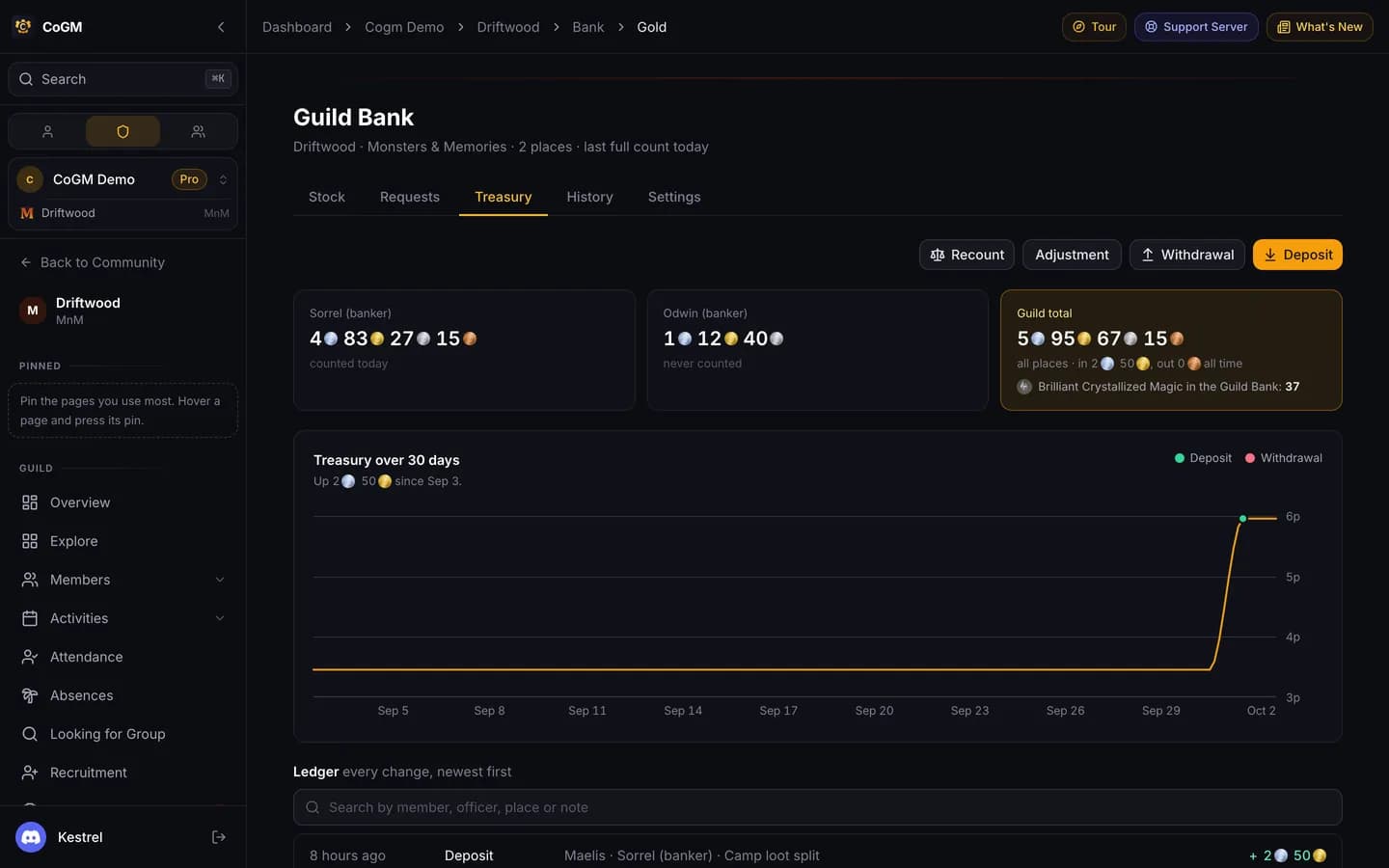
Task: Select the guild shield view icon
Action: 123,131
